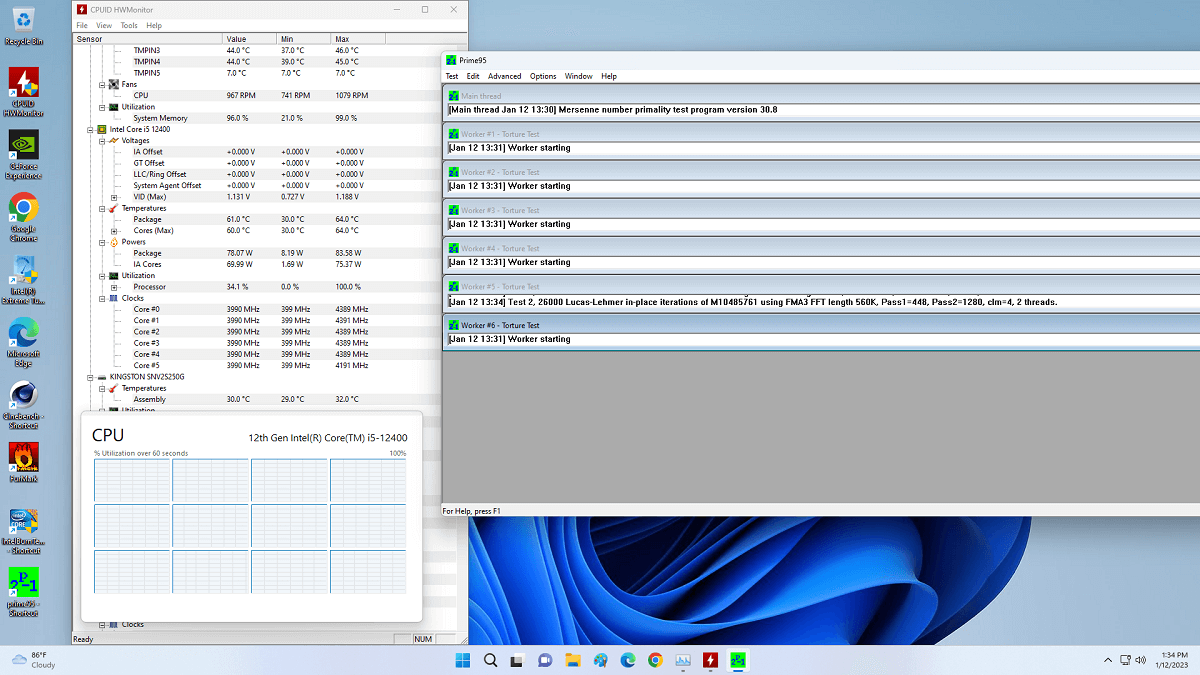Expand the Cores (Max) temperature row

(114, 231)
